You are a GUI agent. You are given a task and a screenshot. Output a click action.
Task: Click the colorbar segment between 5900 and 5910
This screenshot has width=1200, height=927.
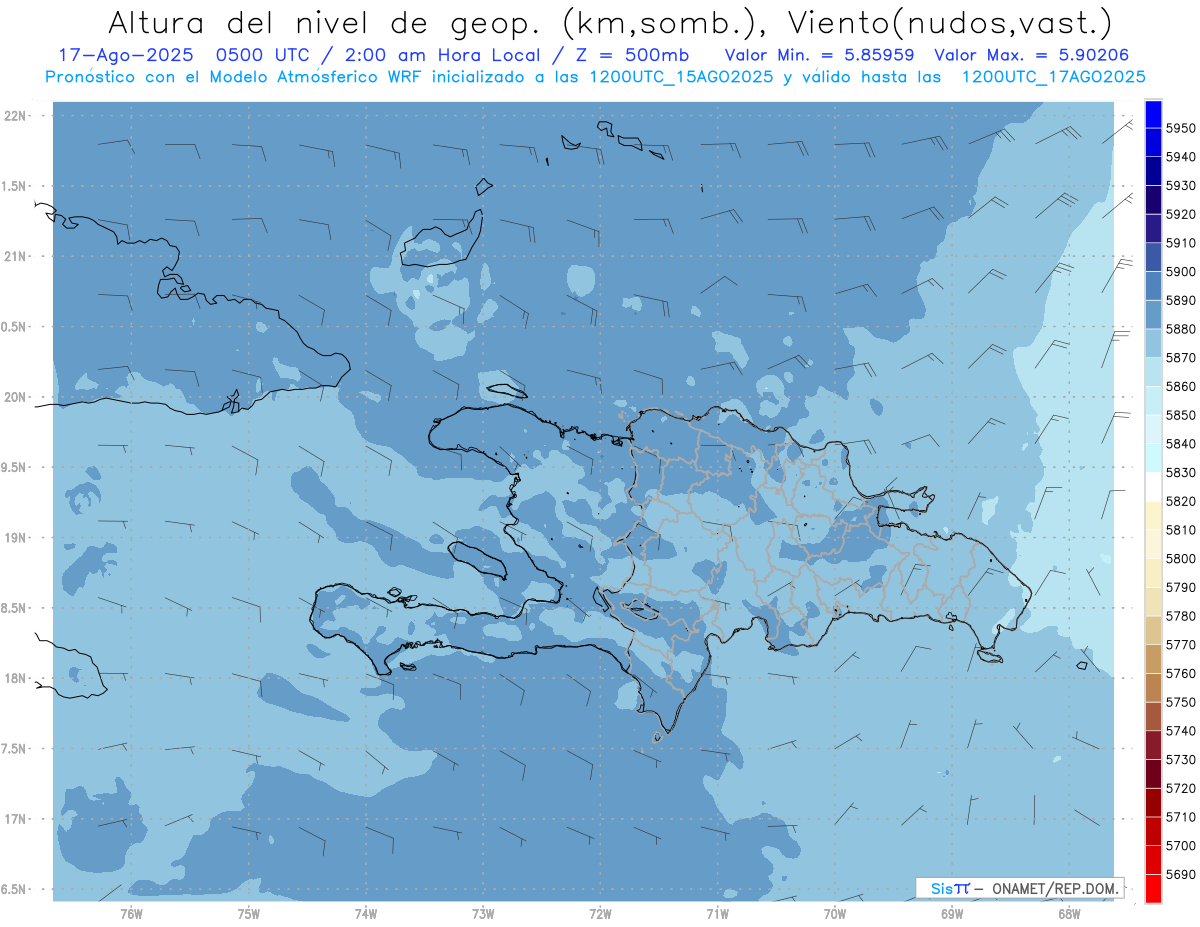point(1153,257)
